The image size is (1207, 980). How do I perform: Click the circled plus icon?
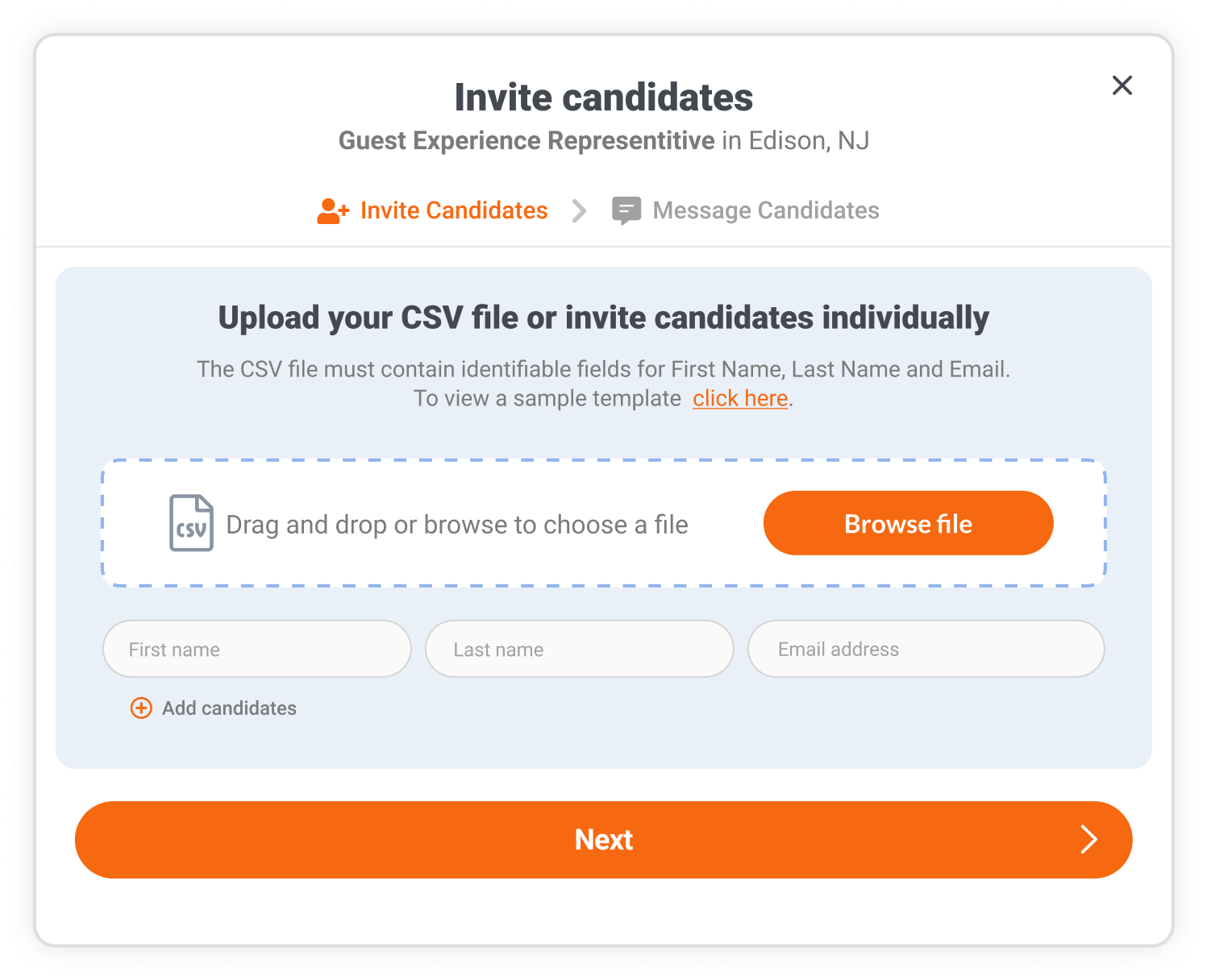[141, 708]
